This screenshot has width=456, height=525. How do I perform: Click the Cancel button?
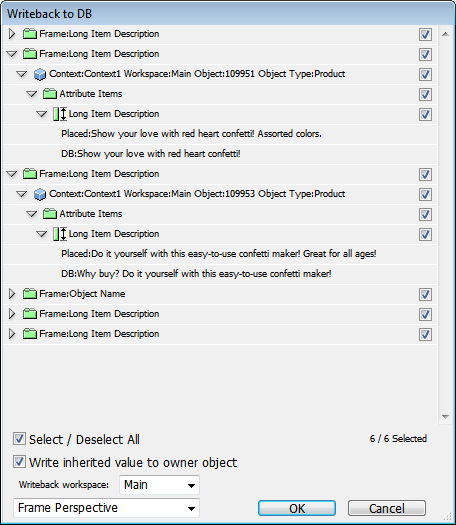pos(387,508)
